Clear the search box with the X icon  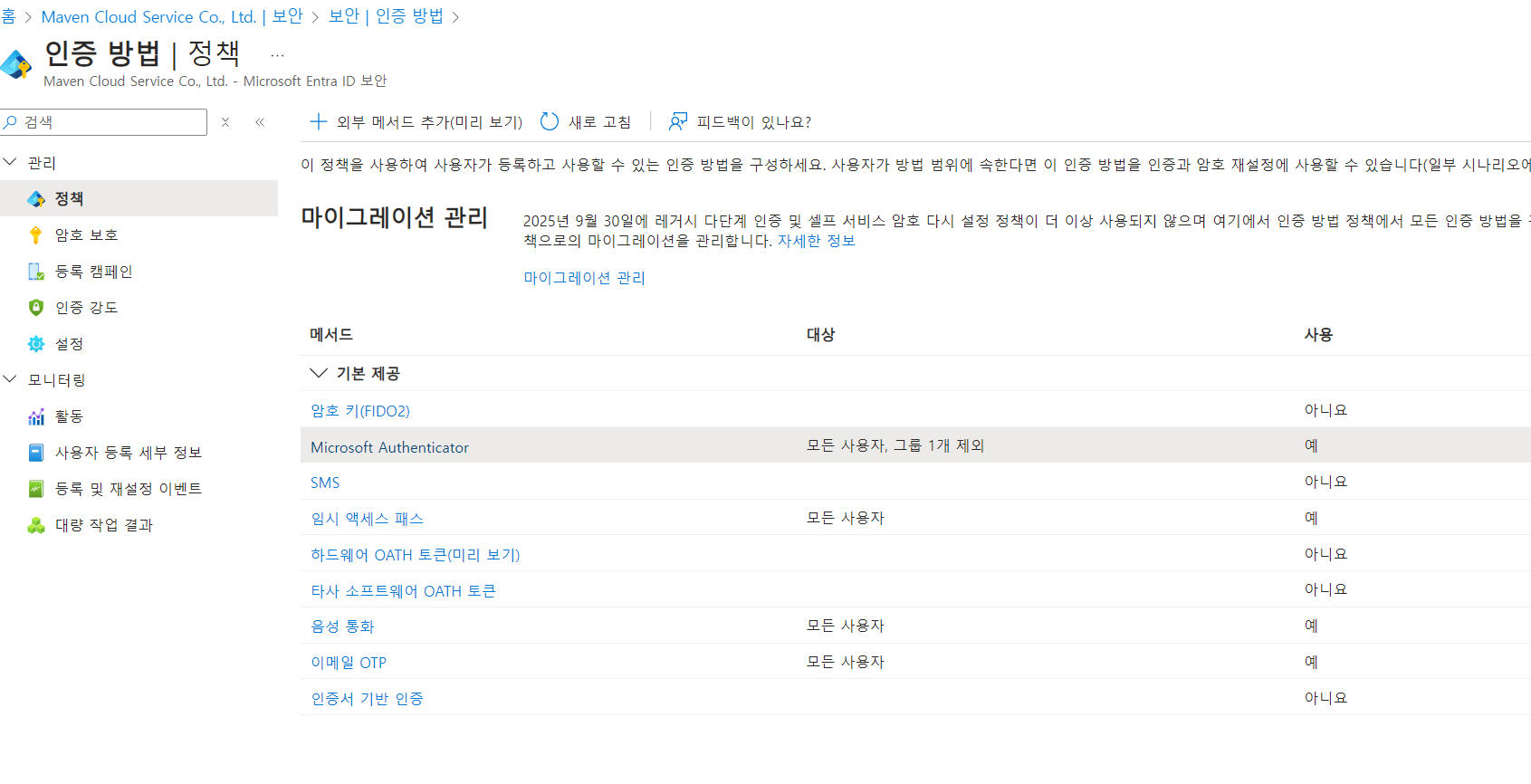(x=225, y=122)
